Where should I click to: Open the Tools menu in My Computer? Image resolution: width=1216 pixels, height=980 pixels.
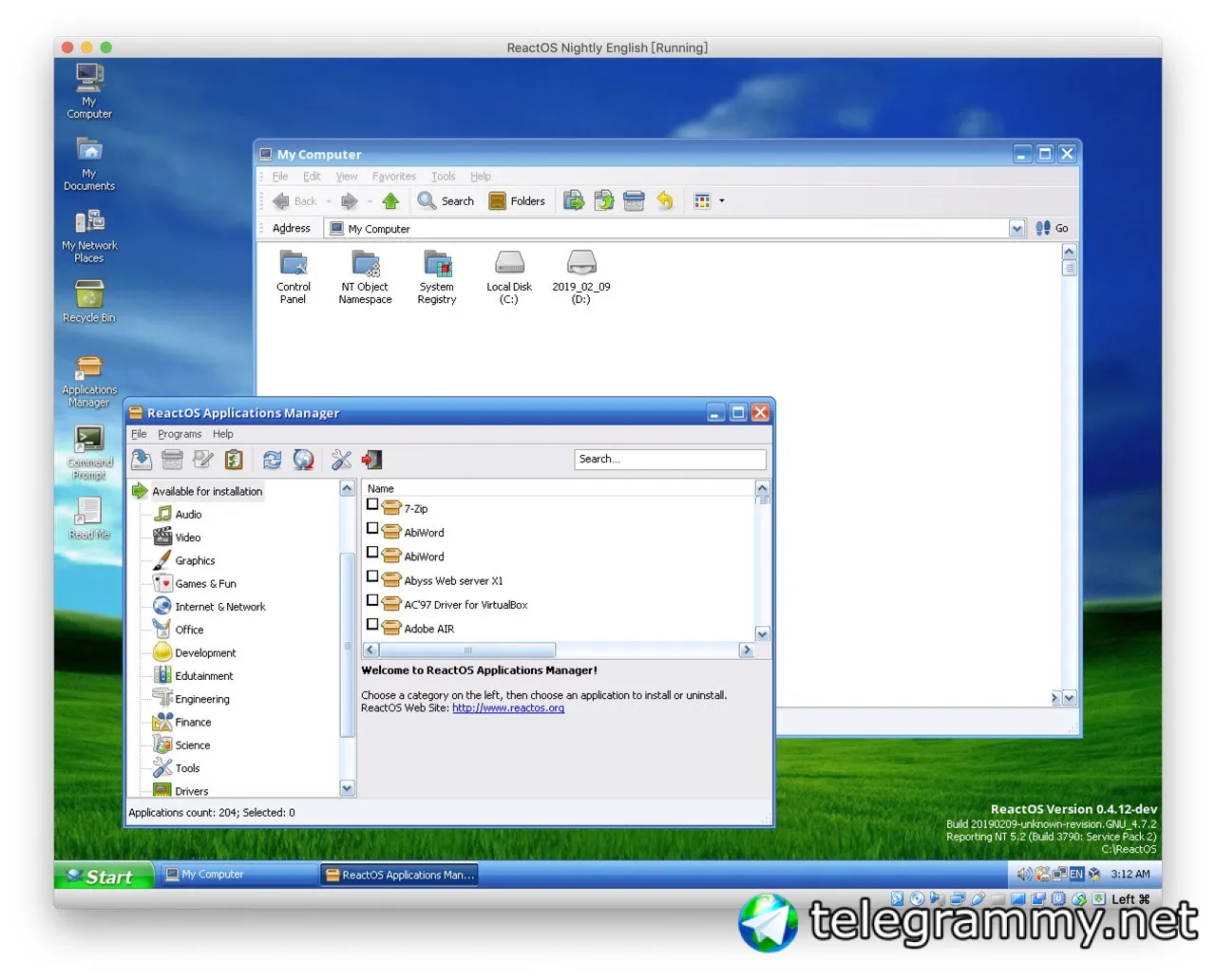444,177
